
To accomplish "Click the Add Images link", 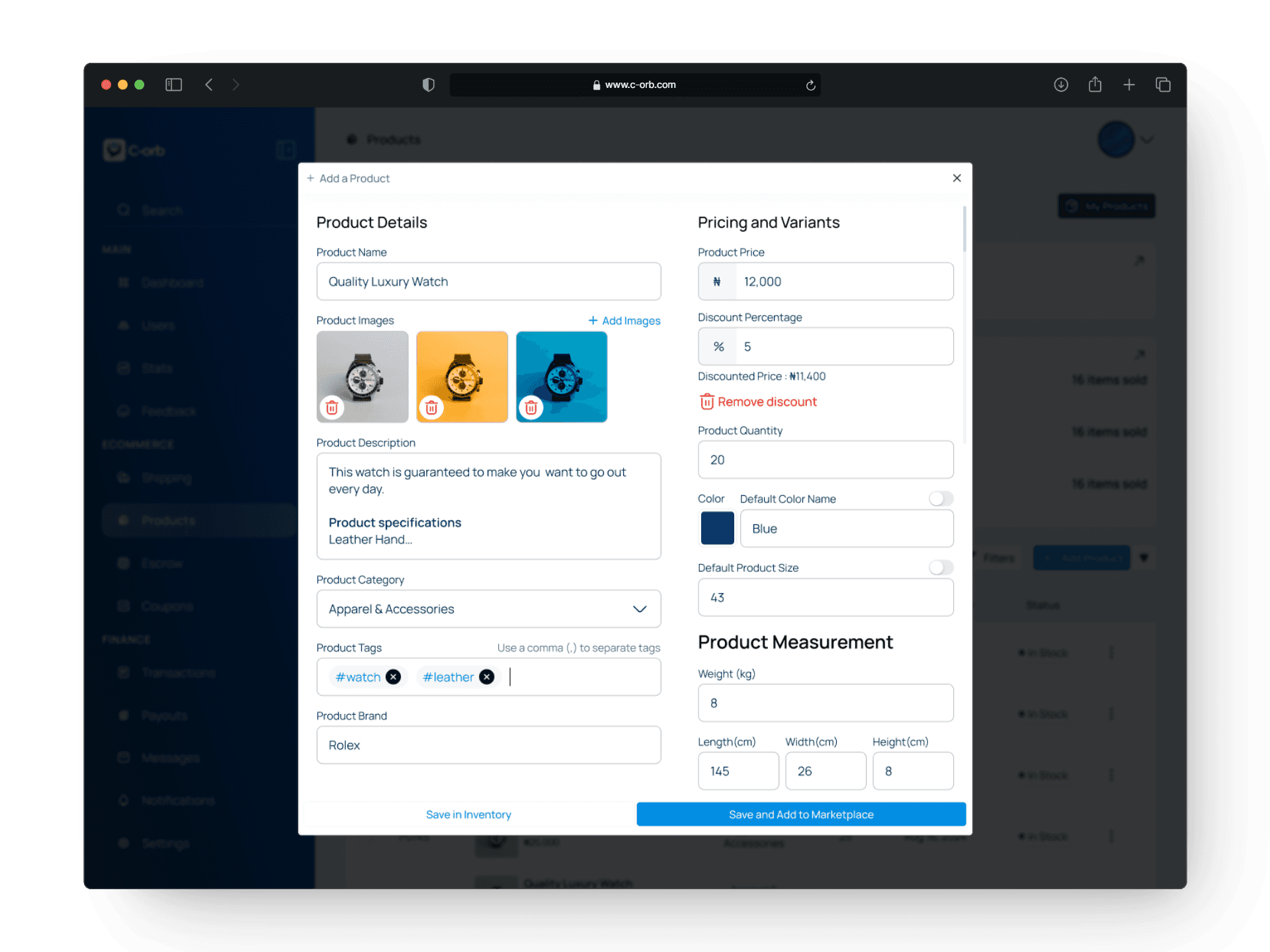I will point(624,321).
